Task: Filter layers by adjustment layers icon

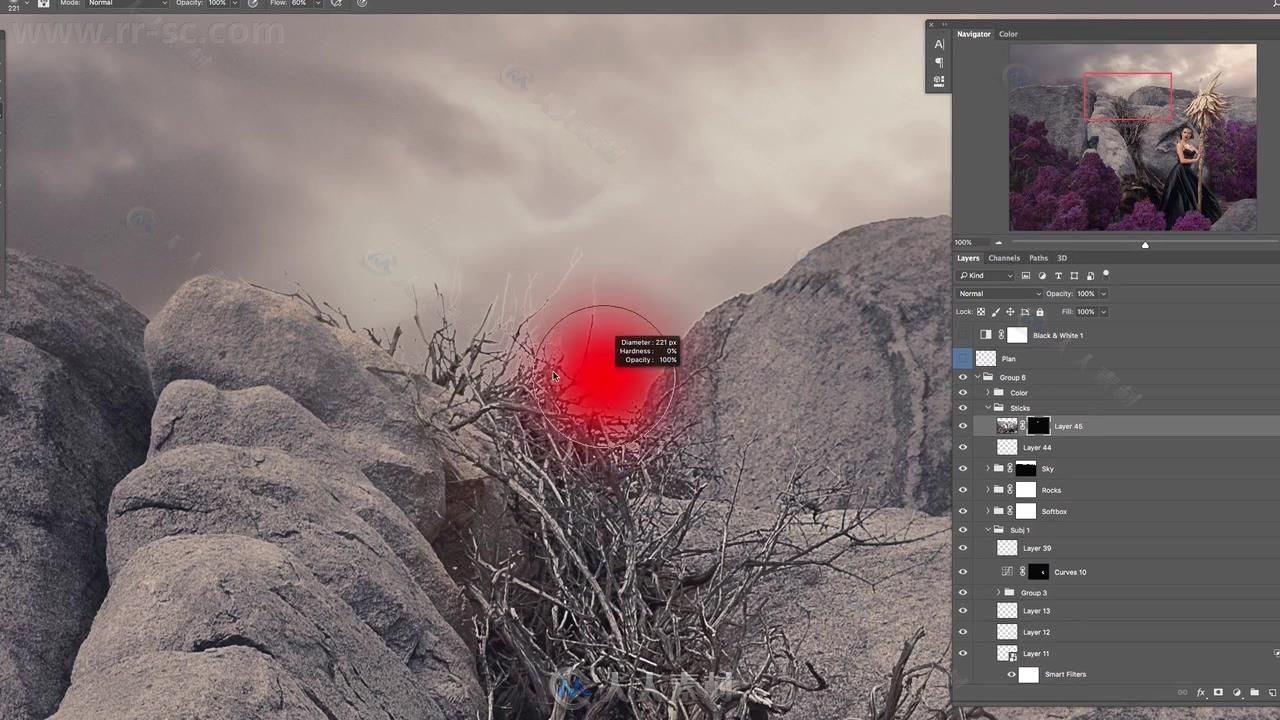Action: (1042, 275)
